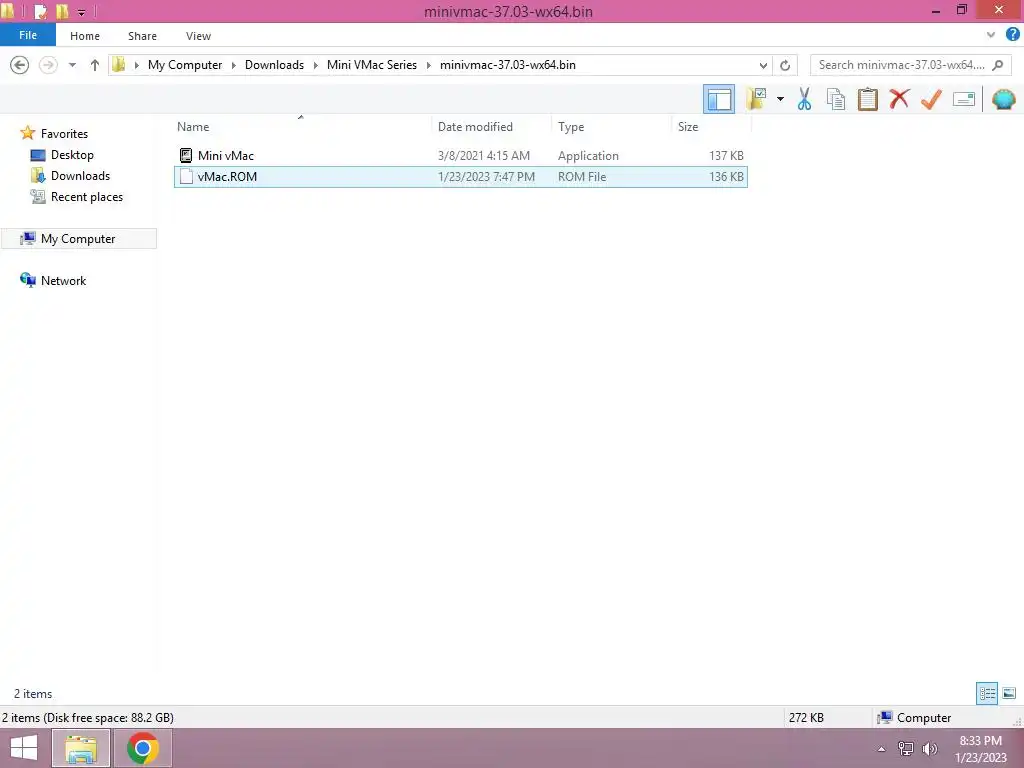This screenshot has height=768, width=1024.
Task: Open Recent places in navigation pane
Action: (87, 197)
